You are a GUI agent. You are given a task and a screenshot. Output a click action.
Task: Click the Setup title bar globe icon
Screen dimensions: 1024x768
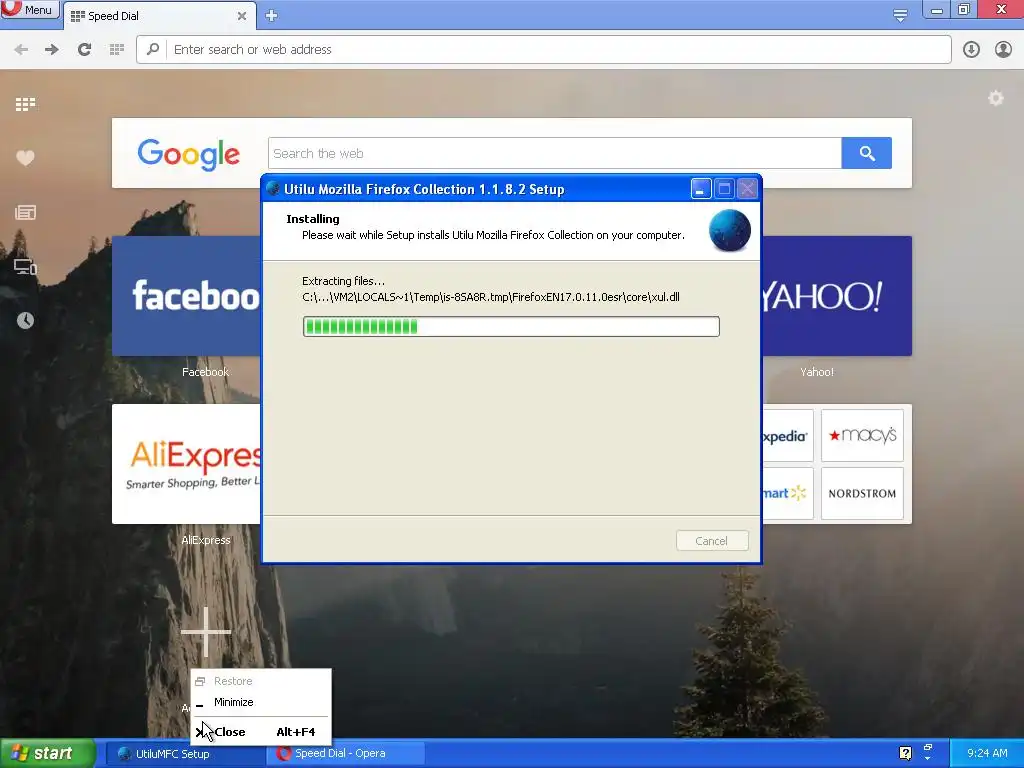(273, 189)
